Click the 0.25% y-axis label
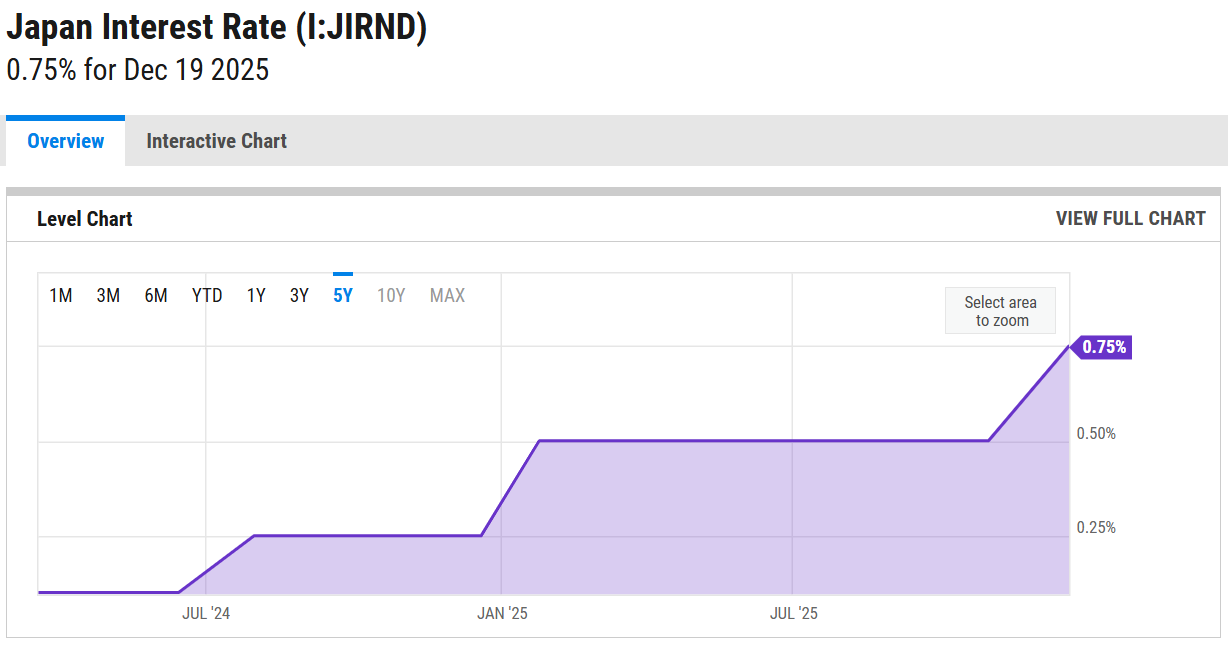The image size is (1228, 646). pyautogui.click(x=1096, y=527)
